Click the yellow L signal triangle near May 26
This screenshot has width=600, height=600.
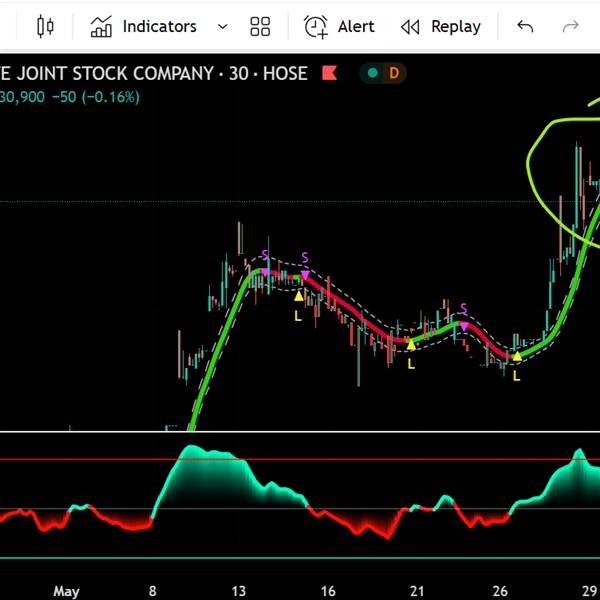tap(517, 357)
